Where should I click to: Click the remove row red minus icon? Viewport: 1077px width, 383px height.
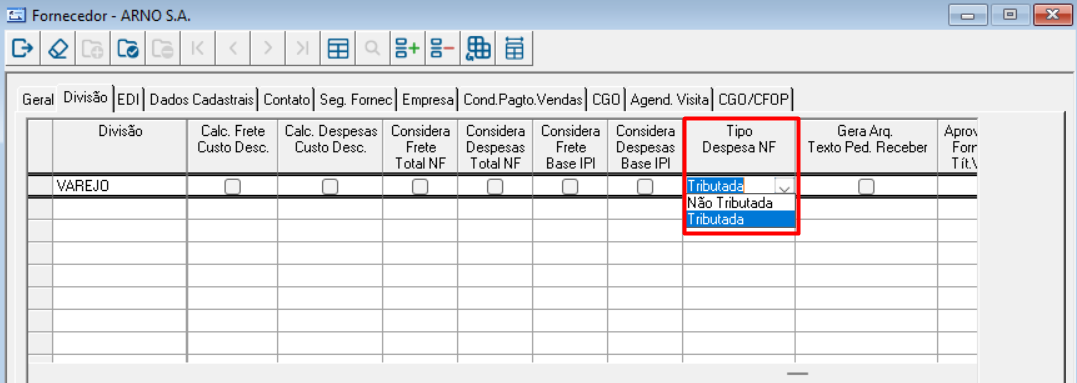click(442, 49)
